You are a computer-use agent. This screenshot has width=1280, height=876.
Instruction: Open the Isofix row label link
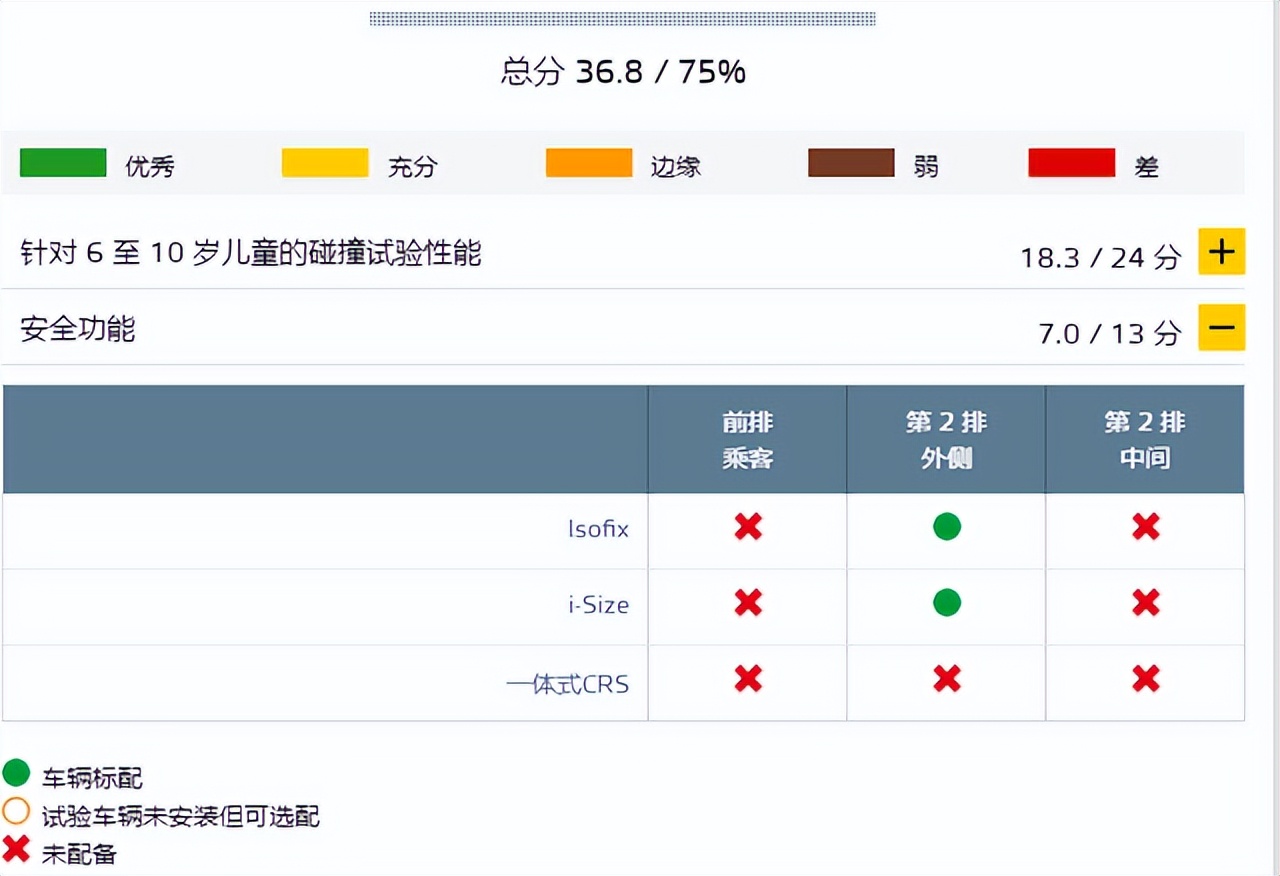(598, 529)
